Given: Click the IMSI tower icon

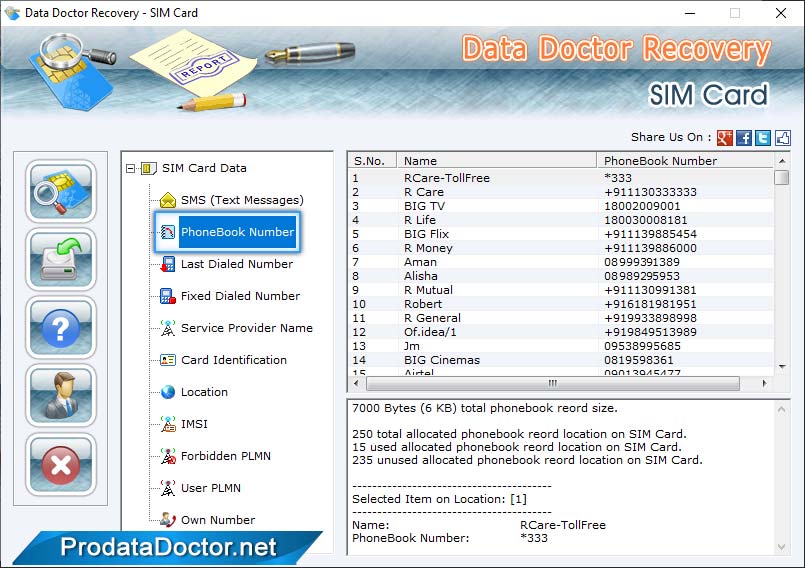Looking at the screenshot, I should click(x=168, y=424).
